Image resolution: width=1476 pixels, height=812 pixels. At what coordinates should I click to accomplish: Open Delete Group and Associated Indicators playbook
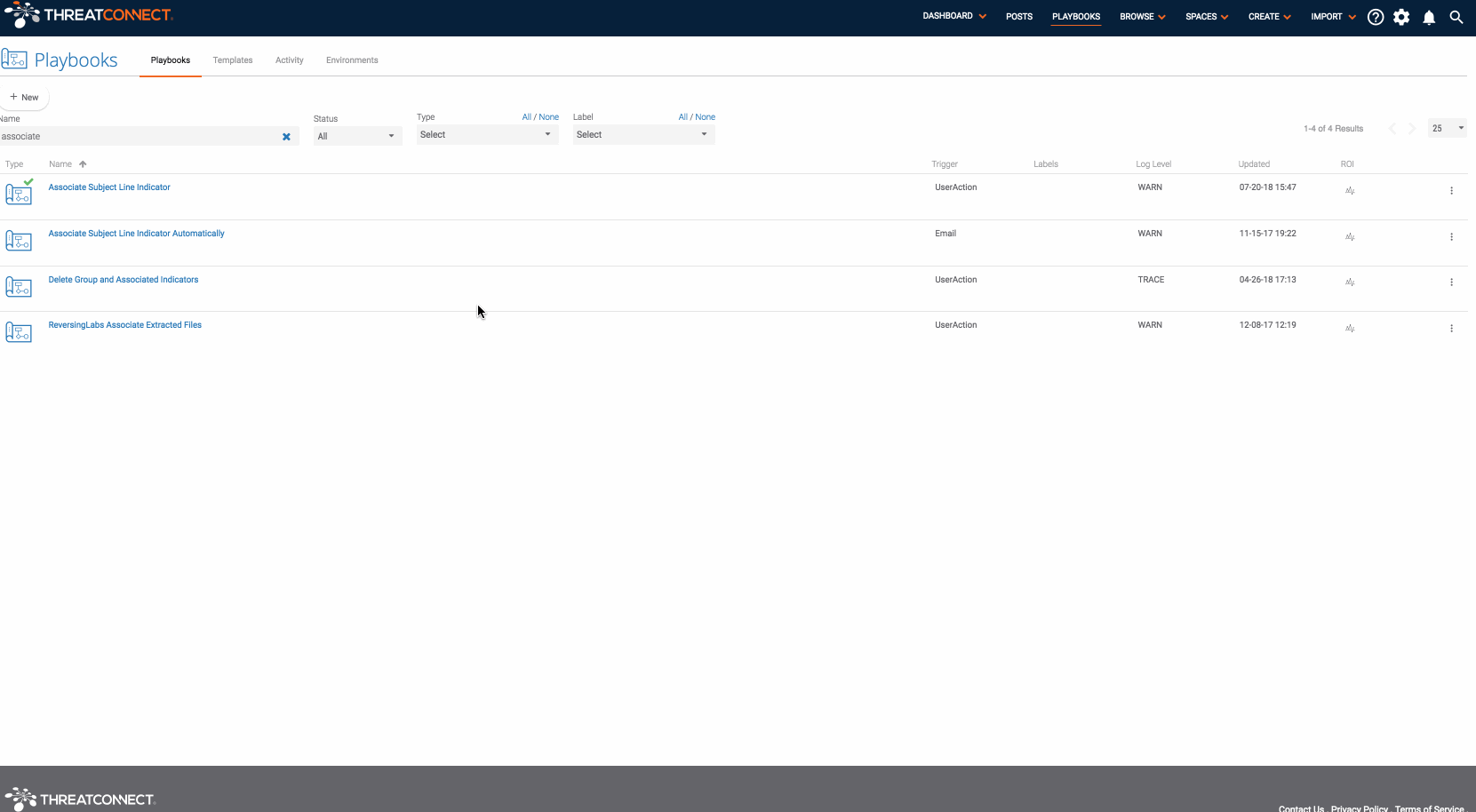click(124, 280)
